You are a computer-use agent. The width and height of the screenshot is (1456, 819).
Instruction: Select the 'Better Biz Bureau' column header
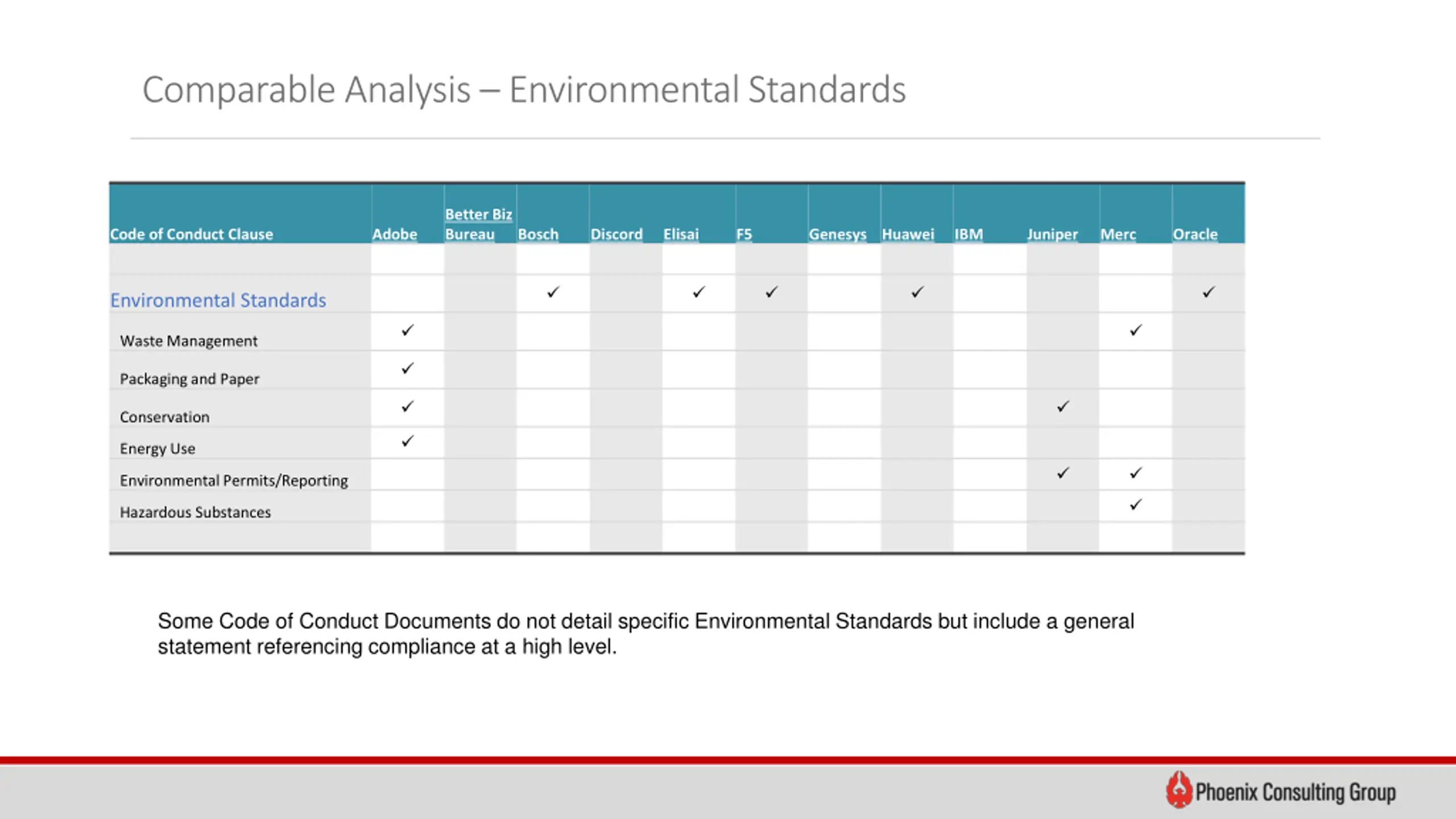tap(478, 224)
